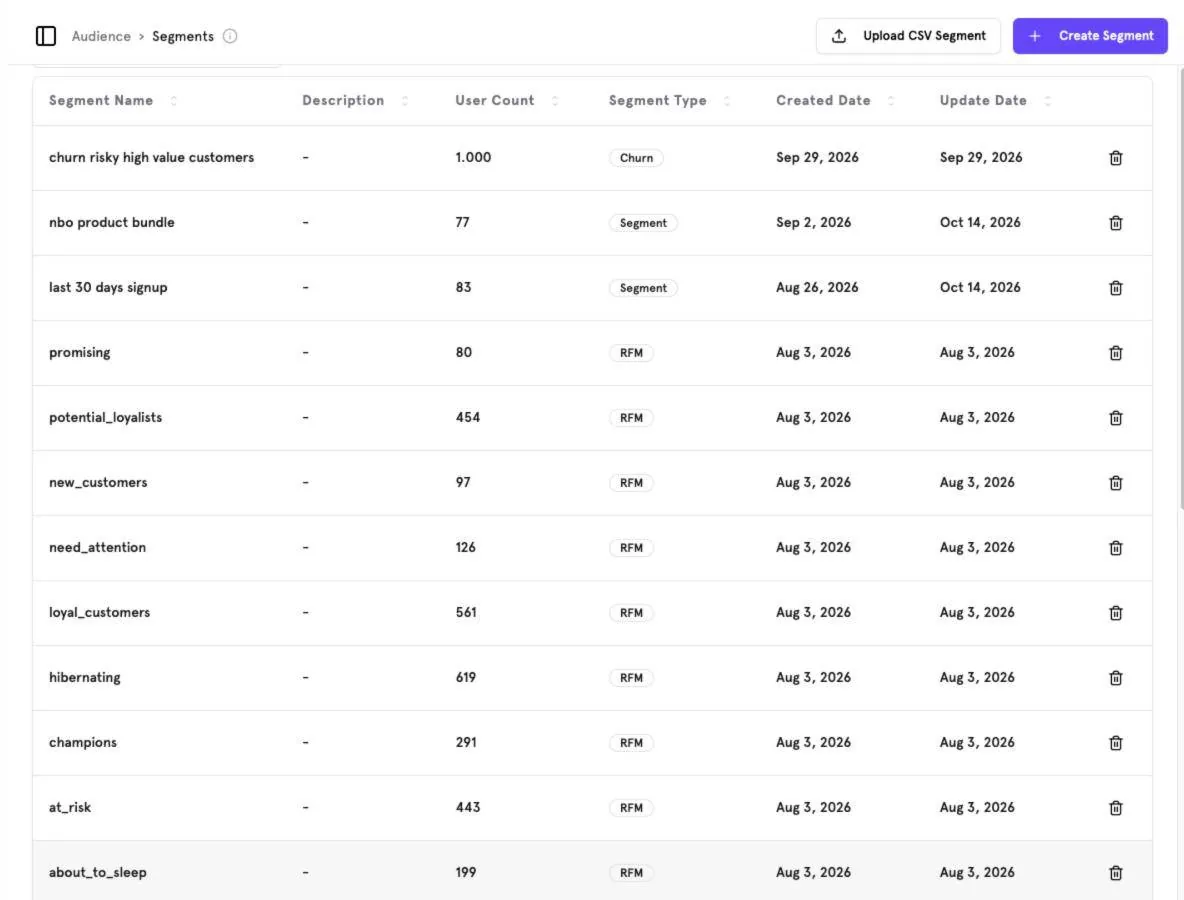Delete the promising segment
This screenshot has width=1184, height=900.
tap(1115, 353)
